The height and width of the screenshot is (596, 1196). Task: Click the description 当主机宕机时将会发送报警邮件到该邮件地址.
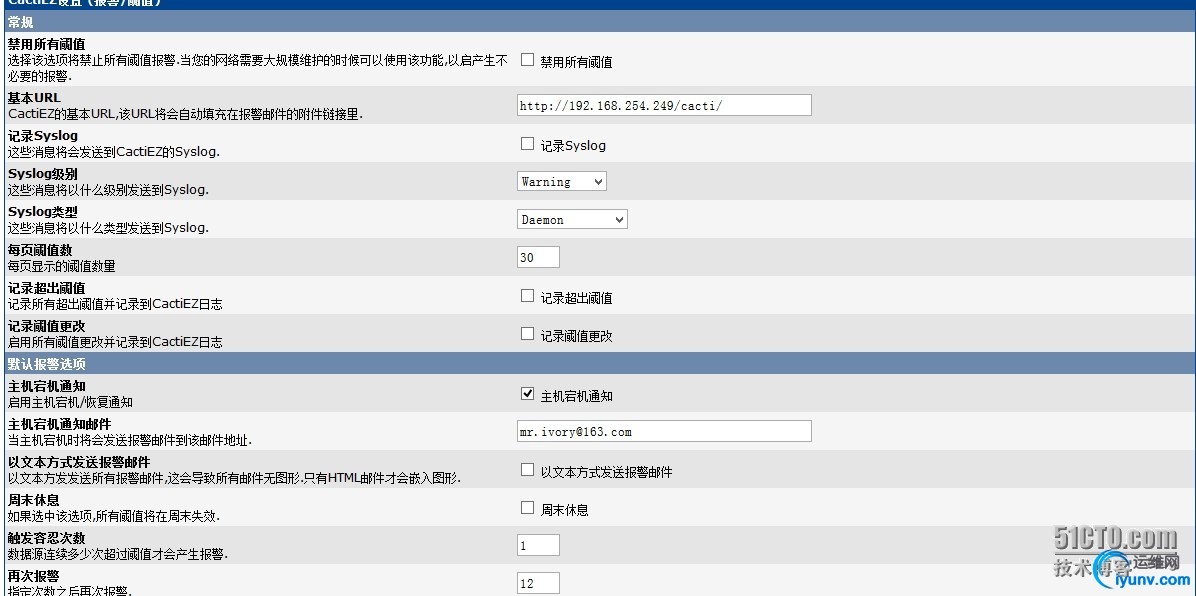(130, 440)
